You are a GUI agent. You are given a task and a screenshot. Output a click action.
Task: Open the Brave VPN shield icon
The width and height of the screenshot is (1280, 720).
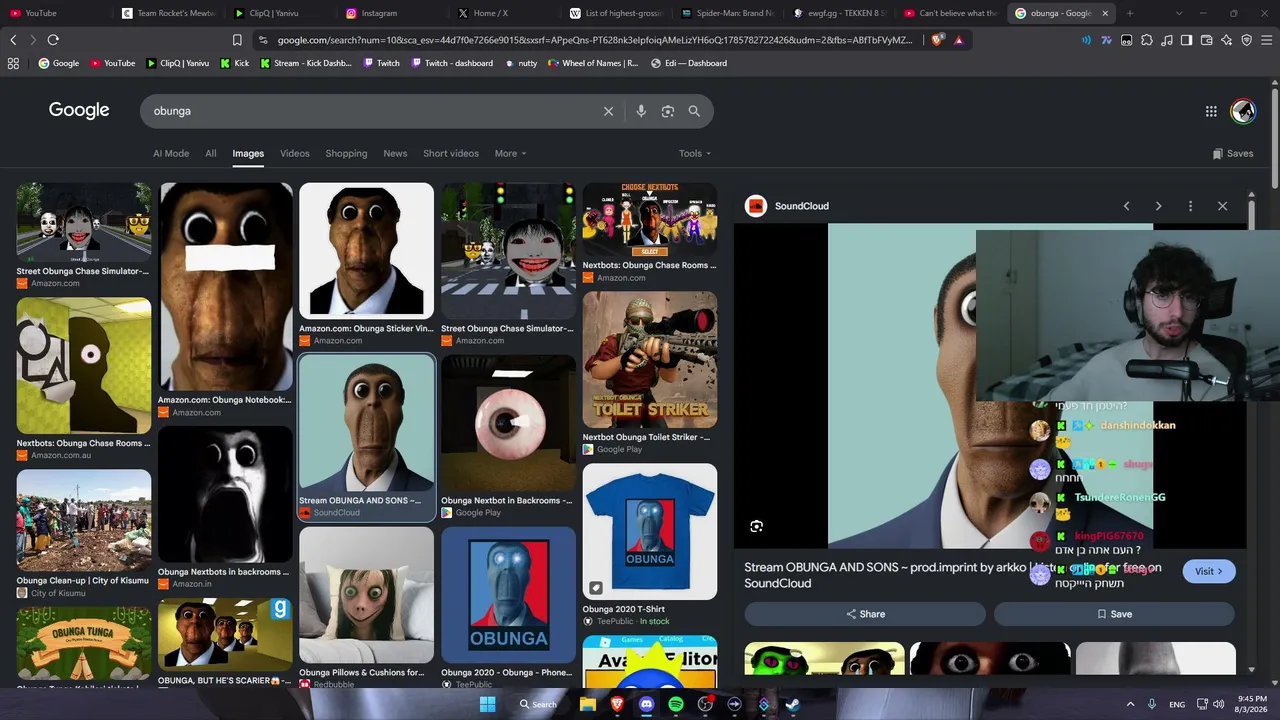pyautogui.click(x=1247, y=40)
